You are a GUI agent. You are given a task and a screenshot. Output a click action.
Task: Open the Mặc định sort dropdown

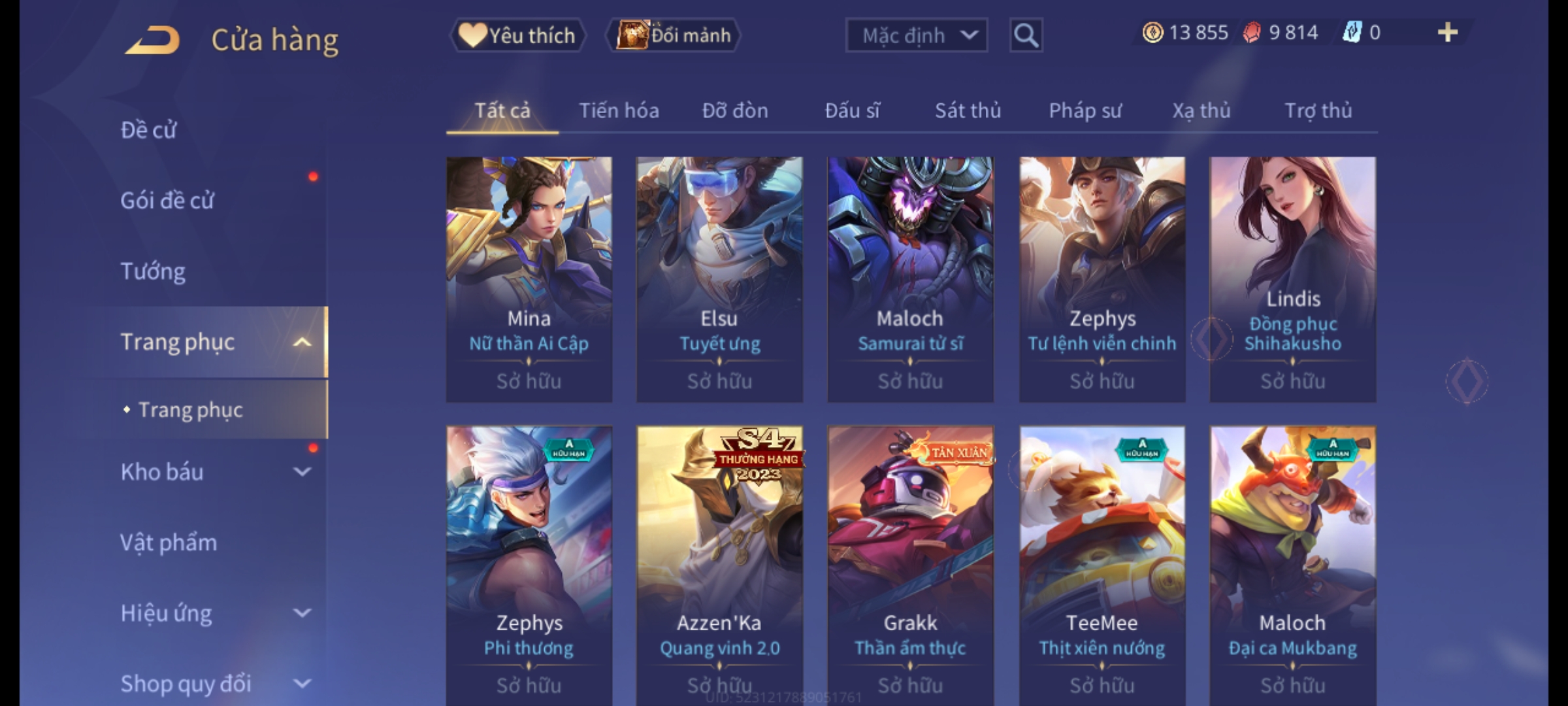tap(916, 35)
